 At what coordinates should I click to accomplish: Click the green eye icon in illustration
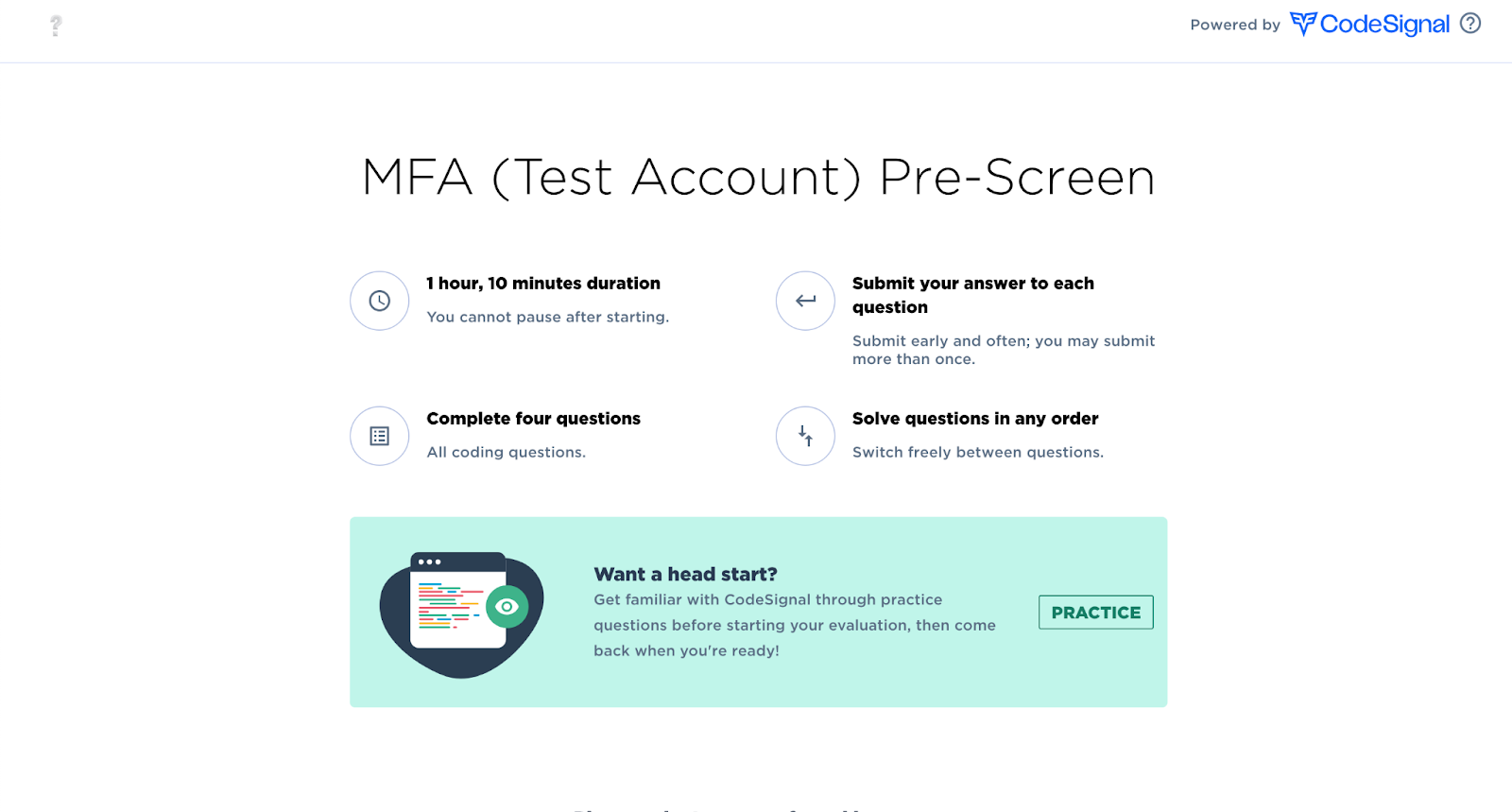[x=507, y=607]
